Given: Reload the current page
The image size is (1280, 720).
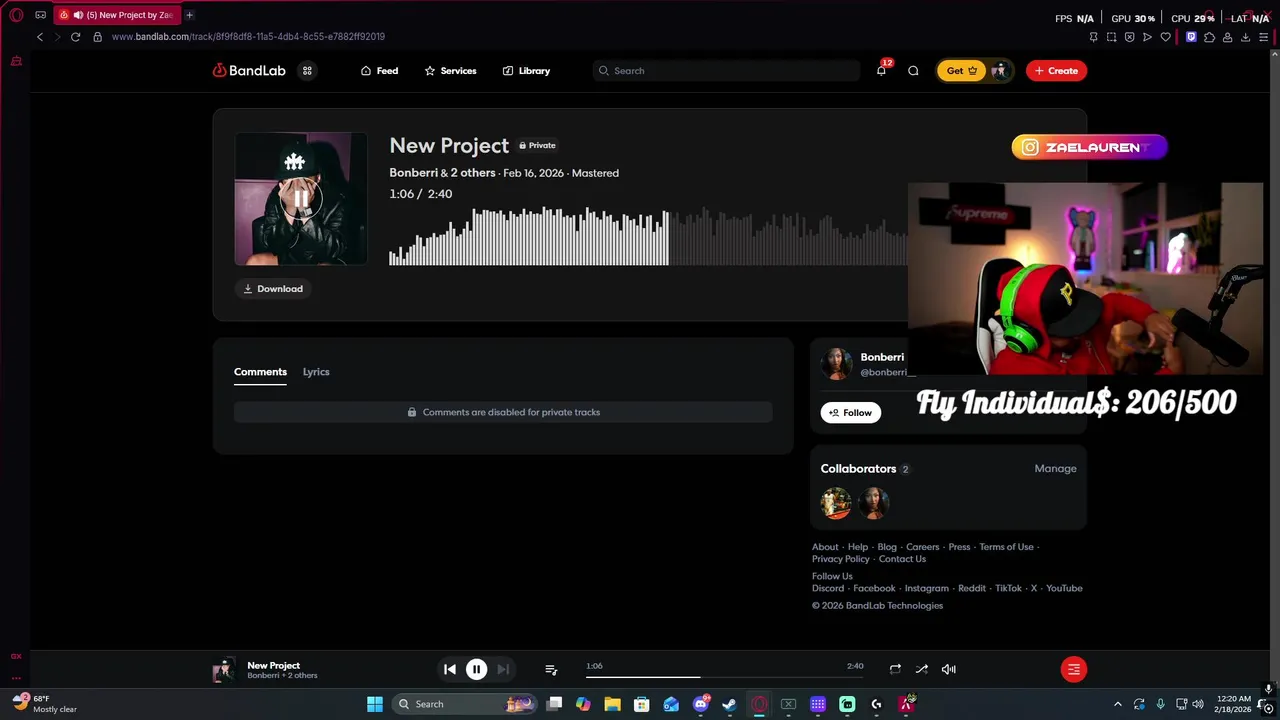Looking at the screenshot, I should click(x=75, y=37).
